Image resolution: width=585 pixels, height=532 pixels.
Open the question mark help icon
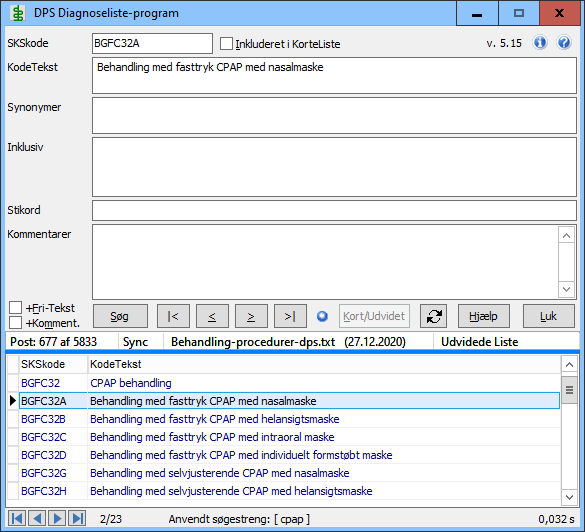pyautogui.click(x=564, y=43)
